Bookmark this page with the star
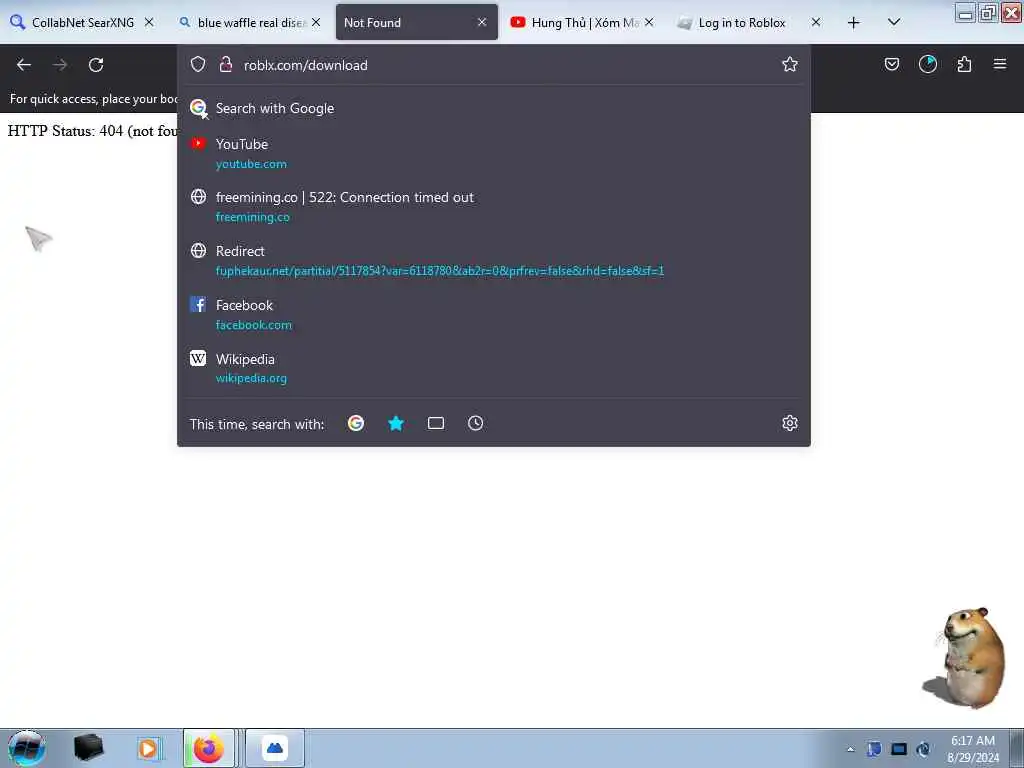1024x768 pixels. [x=790, y=64]
